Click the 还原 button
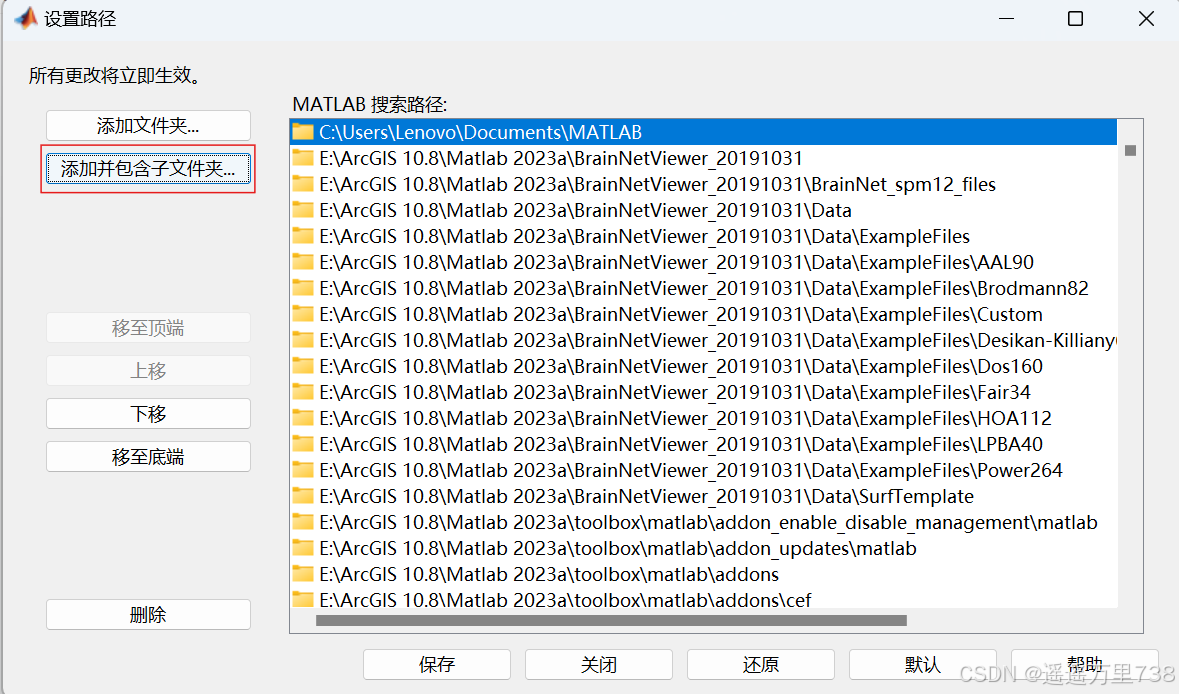 [761, 665]
